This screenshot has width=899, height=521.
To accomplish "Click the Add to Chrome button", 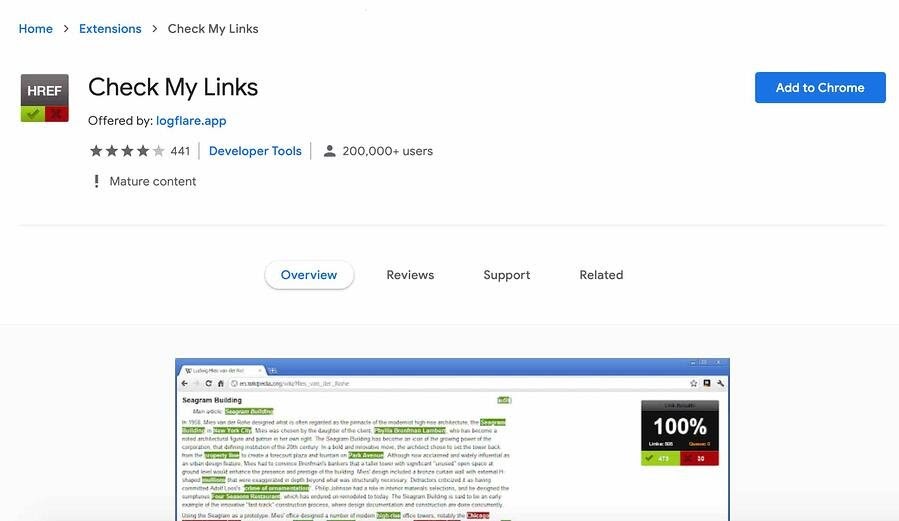I will click(x=820, y=88).
